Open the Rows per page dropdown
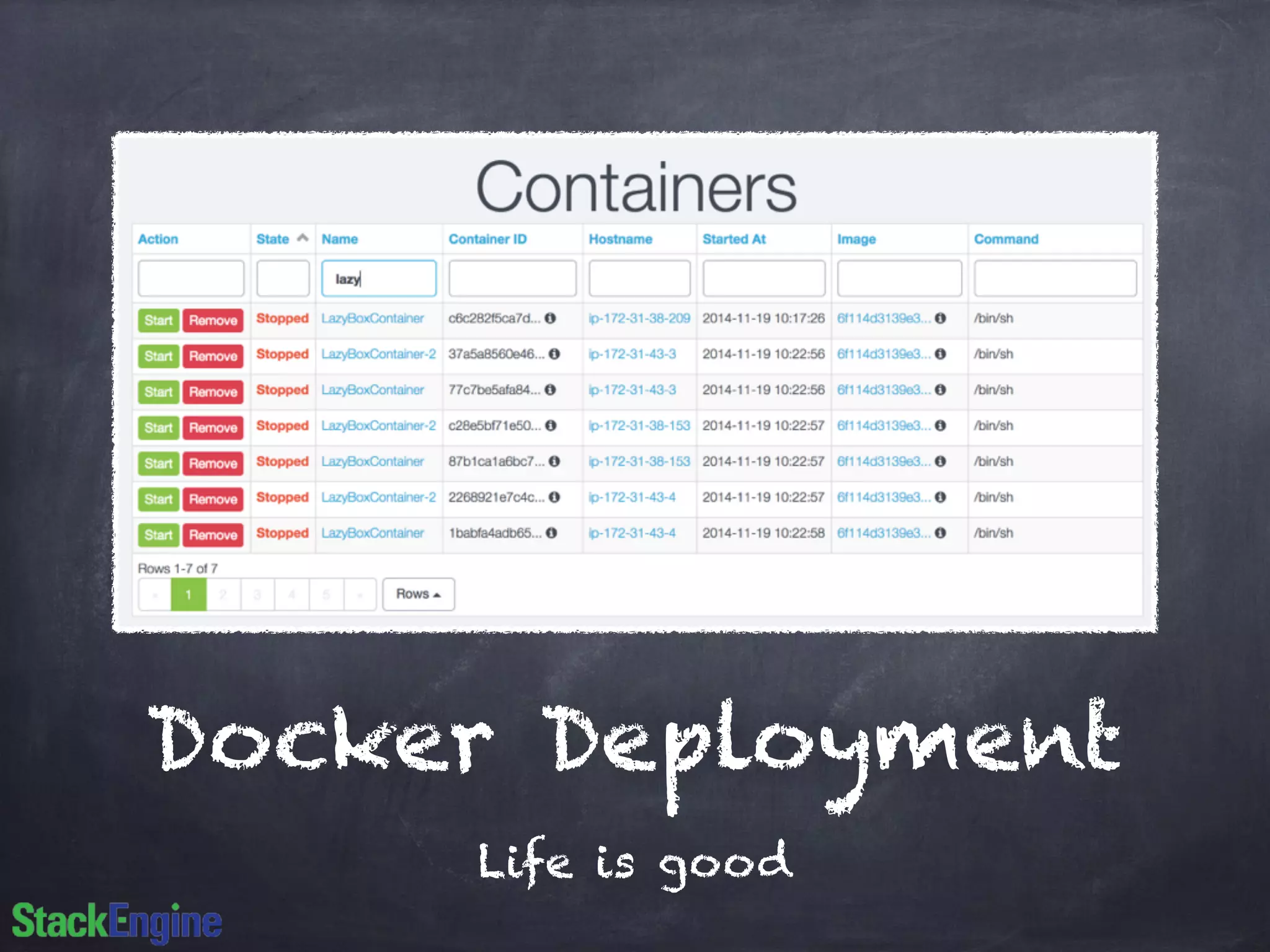This screenshot has height=952, width=1270. [419, 594]
